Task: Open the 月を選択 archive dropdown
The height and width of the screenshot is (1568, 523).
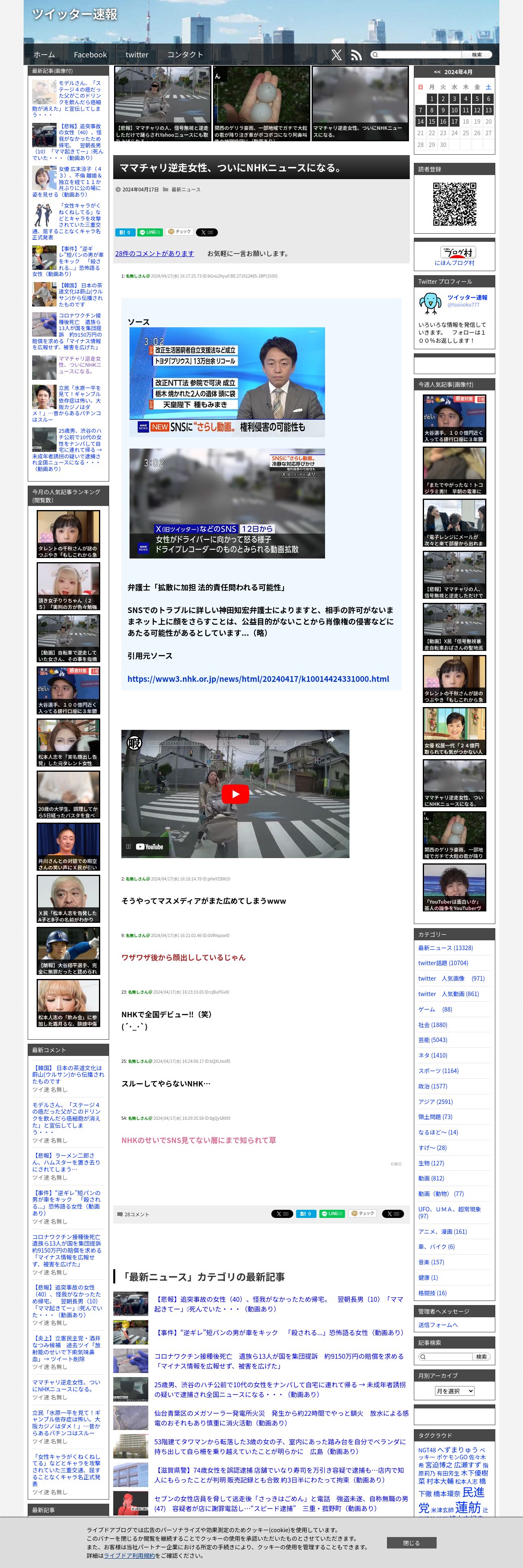Action: click(x=454, y=1391)
